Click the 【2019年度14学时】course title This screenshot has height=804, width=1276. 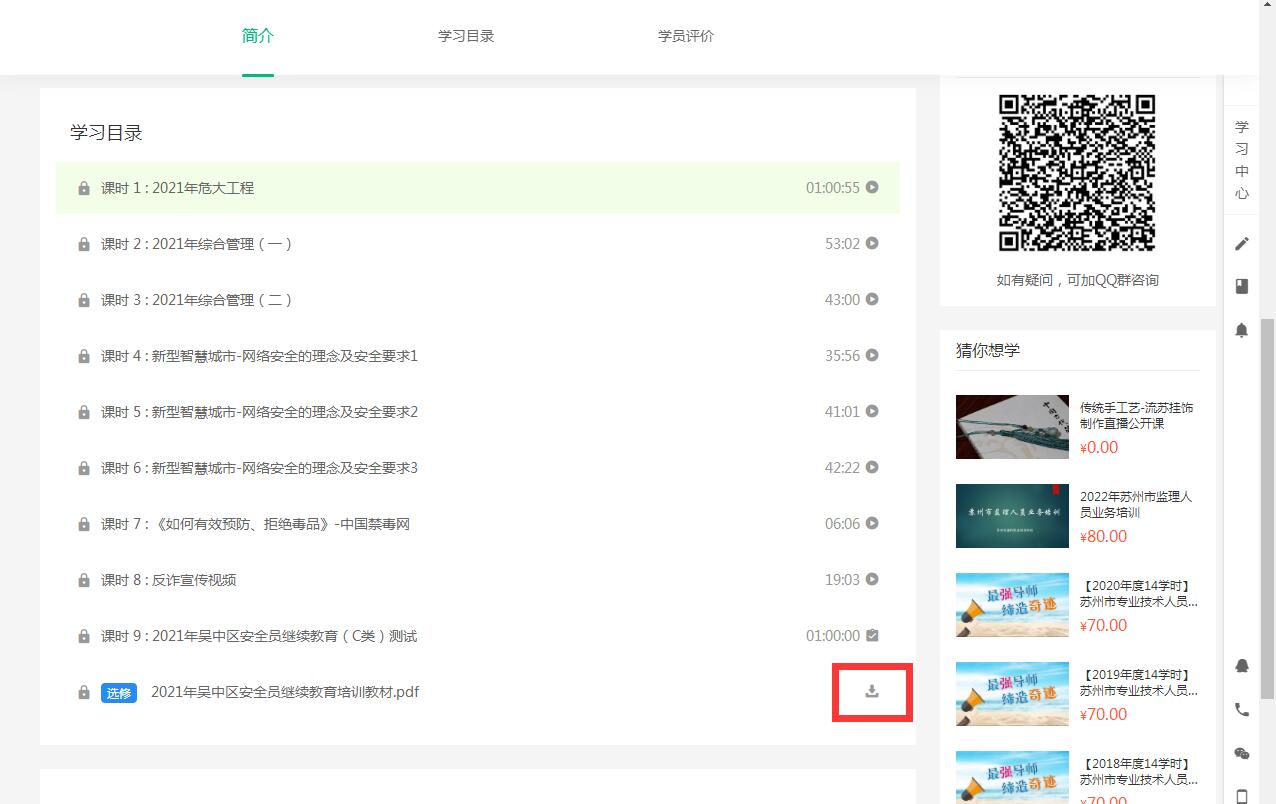(1139, 683)
